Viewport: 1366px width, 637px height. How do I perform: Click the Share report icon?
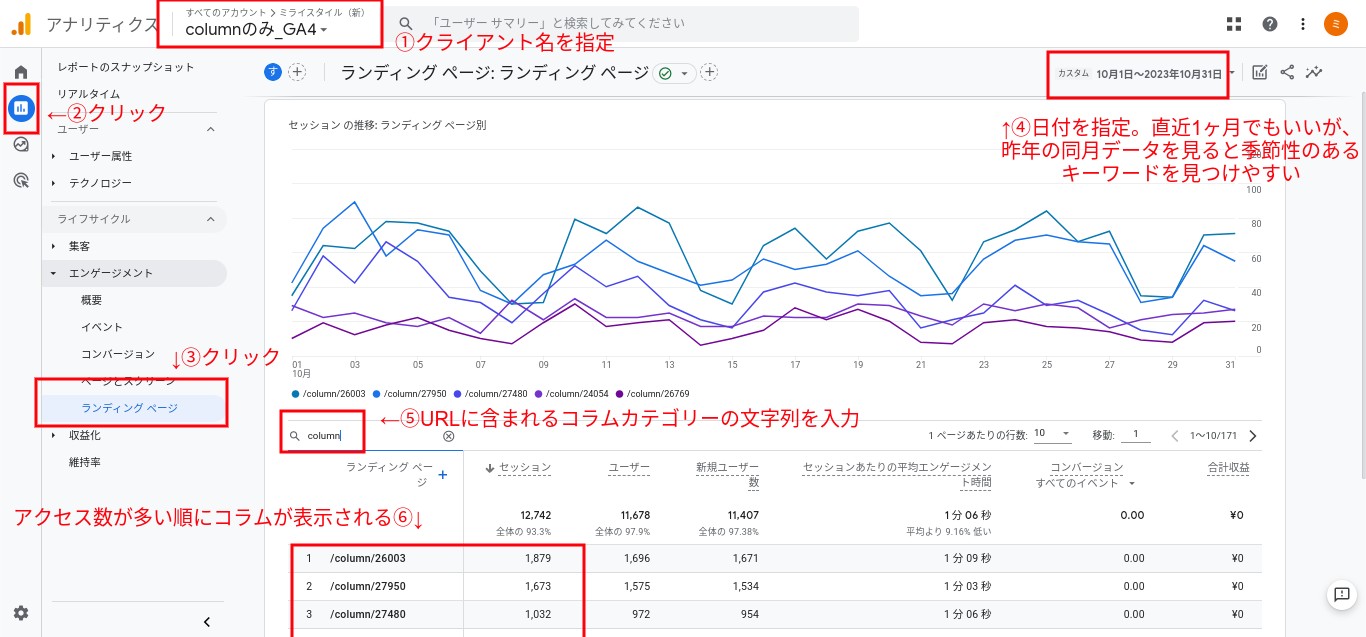tap(1287, 72)
